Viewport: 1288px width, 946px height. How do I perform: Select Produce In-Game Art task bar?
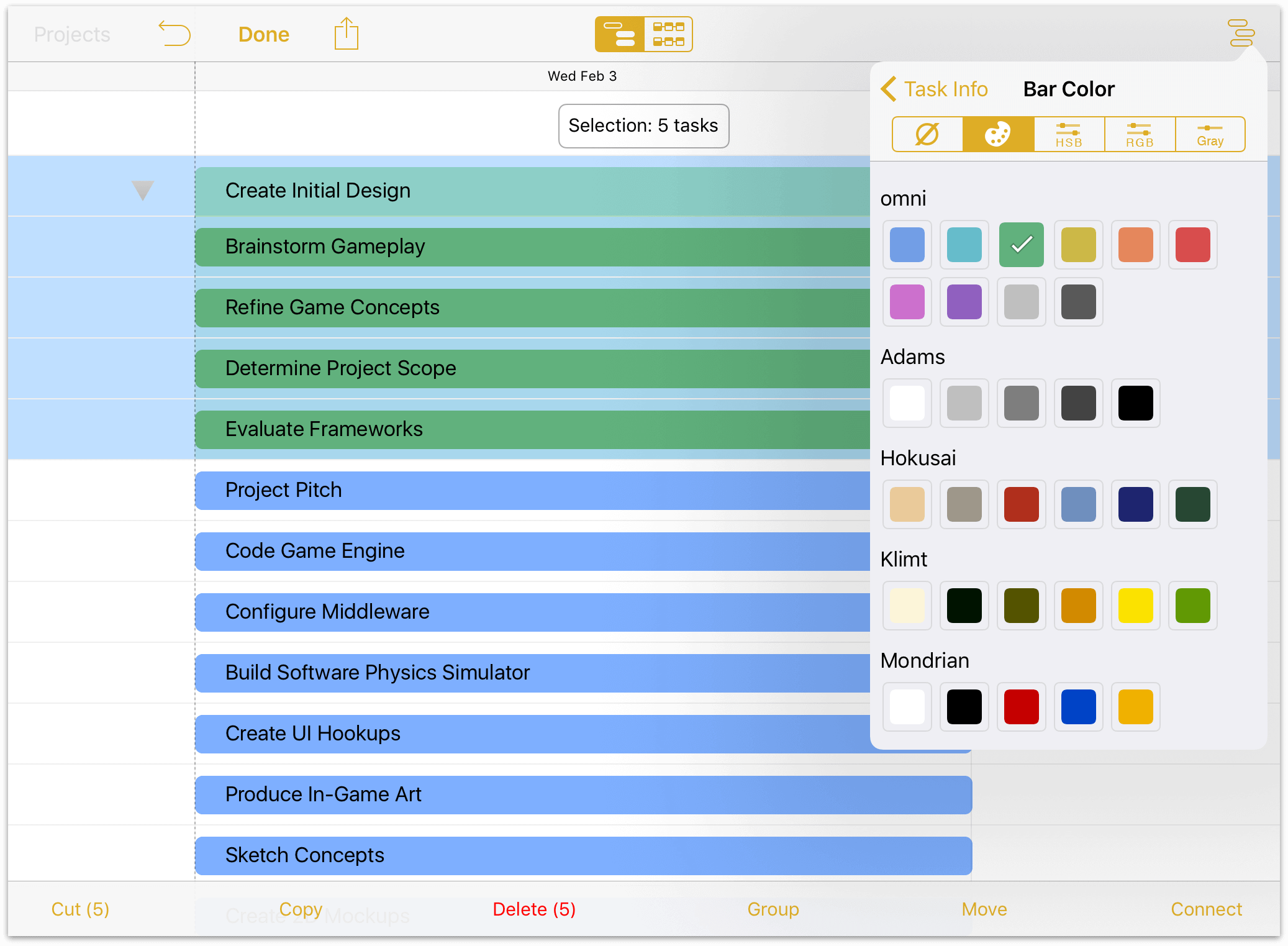584,794
